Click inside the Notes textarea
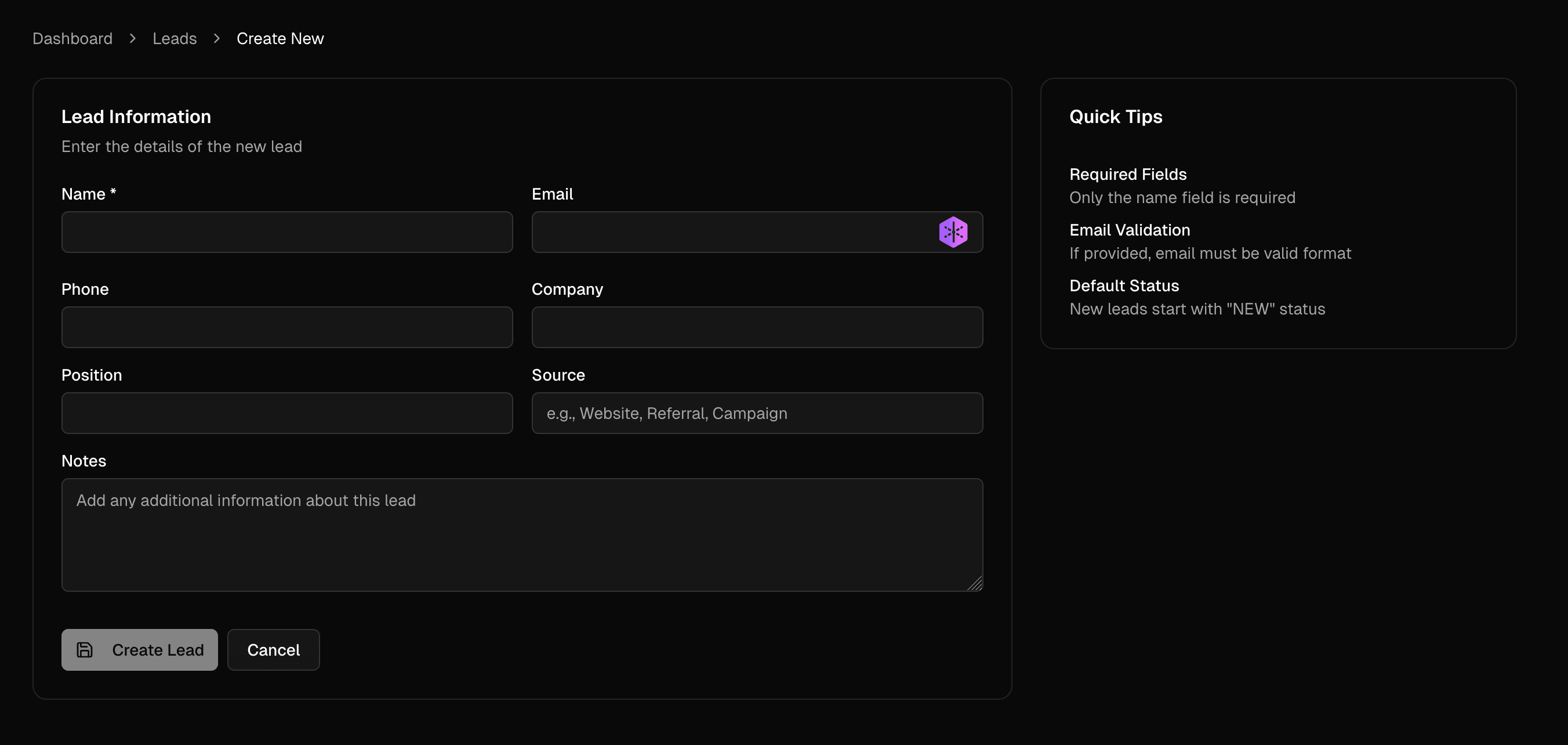Image resolution: width=1568 pixels, height=745 pixels. 522,535
